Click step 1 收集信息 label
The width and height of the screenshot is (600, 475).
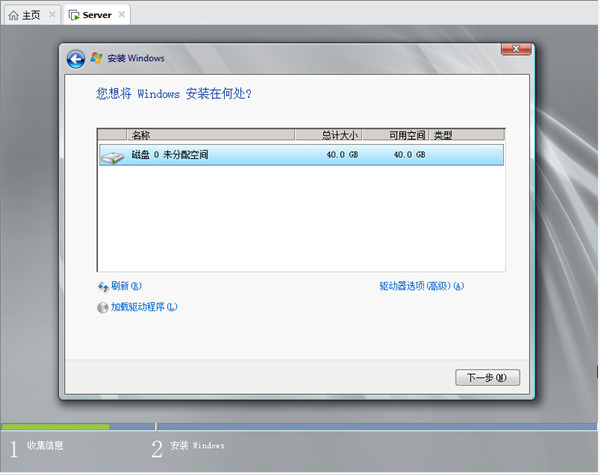click(x=45, y=446)
